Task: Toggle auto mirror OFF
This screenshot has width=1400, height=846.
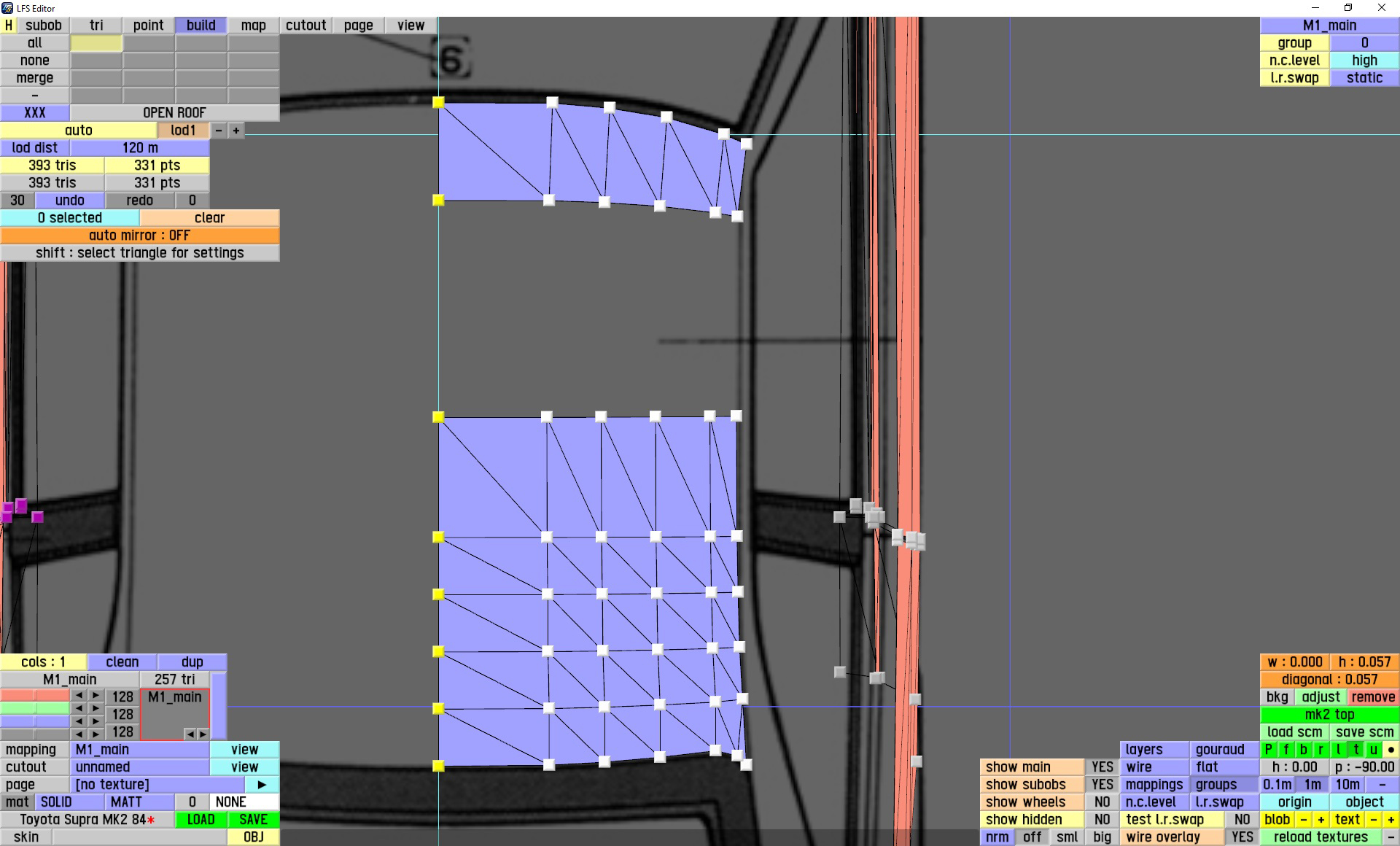Action: [139, 236]
